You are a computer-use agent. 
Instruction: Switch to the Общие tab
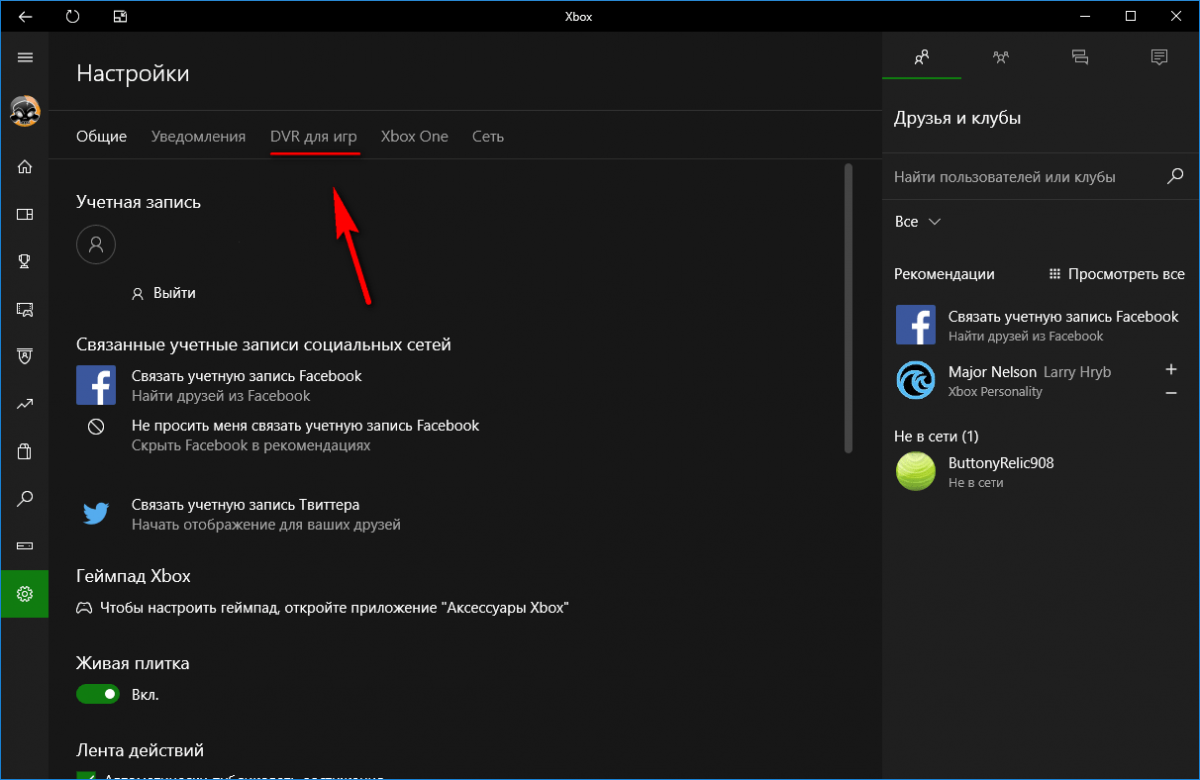pos(101,136)
